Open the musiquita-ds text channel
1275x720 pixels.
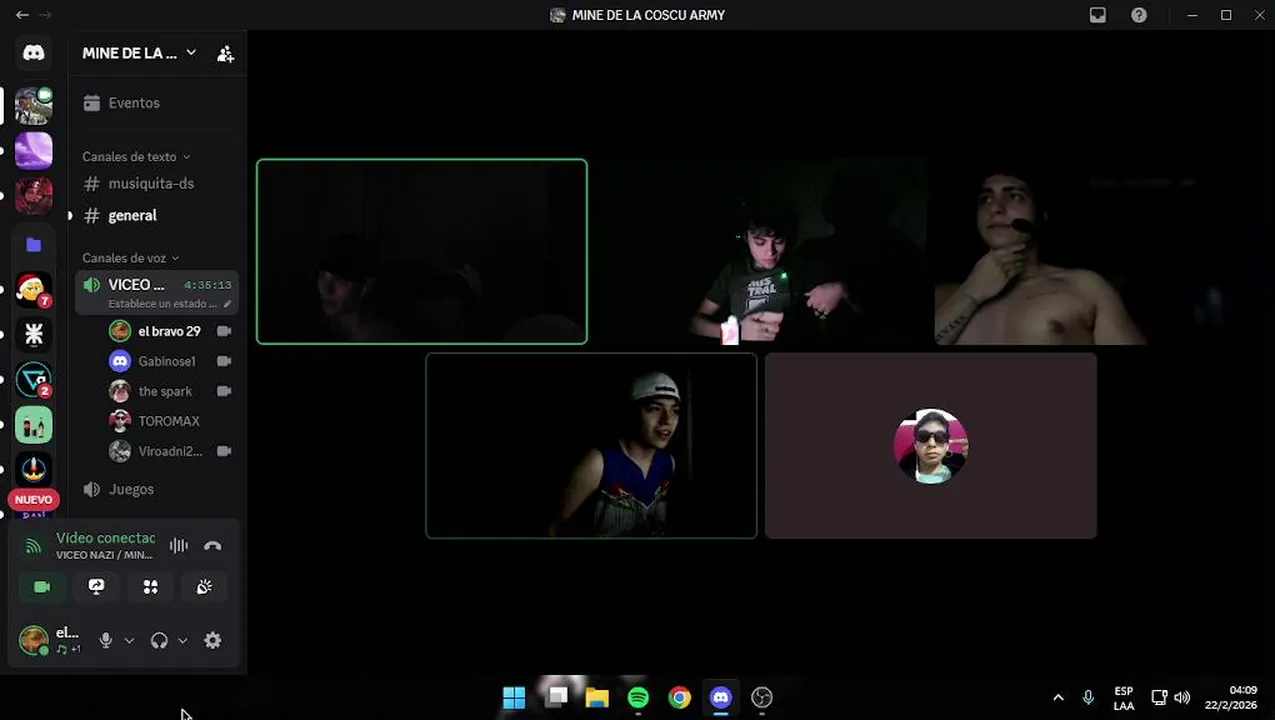156,184
